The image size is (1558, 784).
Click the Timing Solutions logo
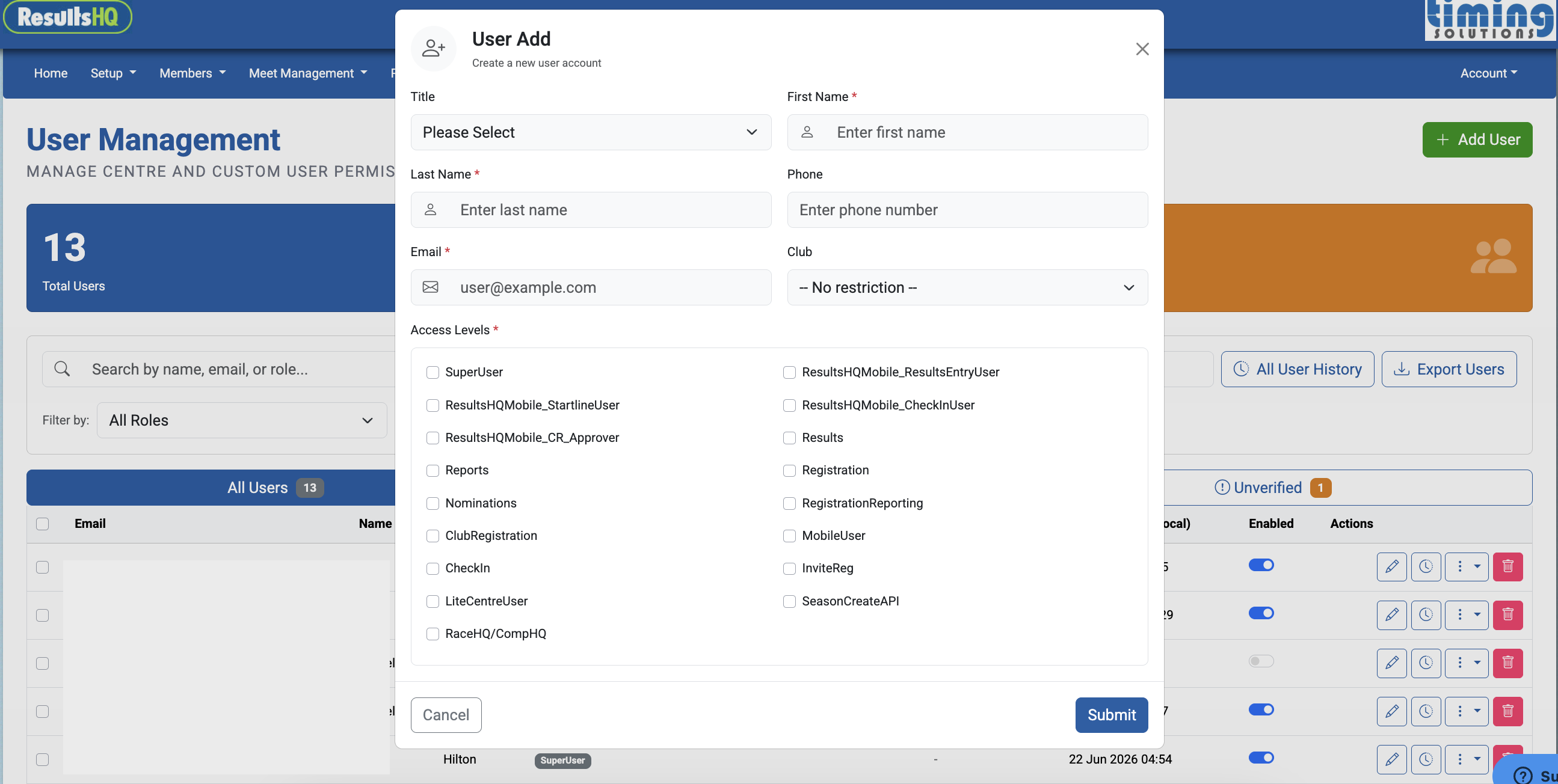click(x=1489, y=20)
